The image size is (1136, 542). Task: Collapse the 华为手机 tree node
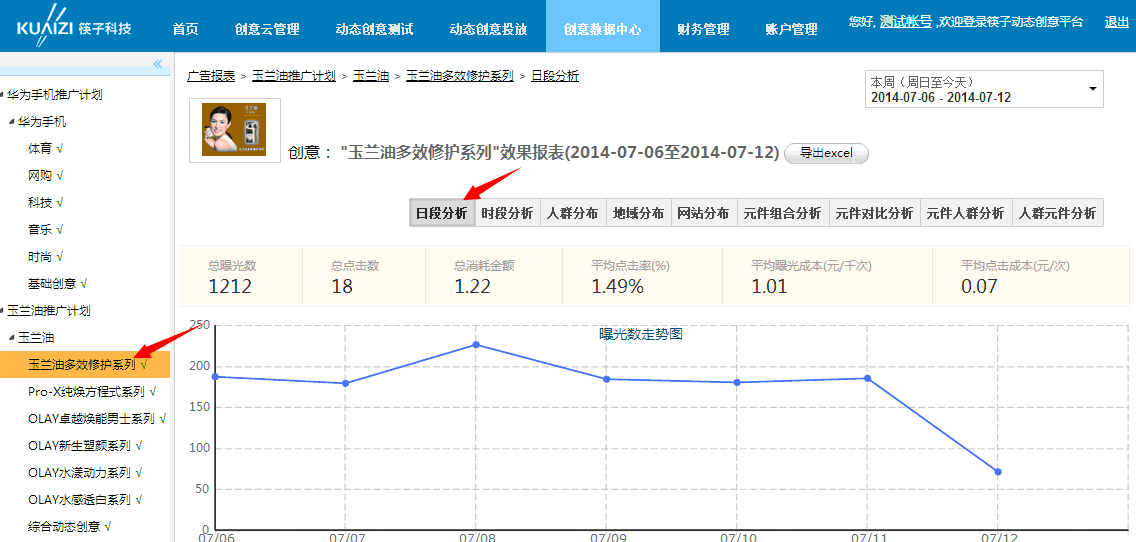(x=13, y=121)
